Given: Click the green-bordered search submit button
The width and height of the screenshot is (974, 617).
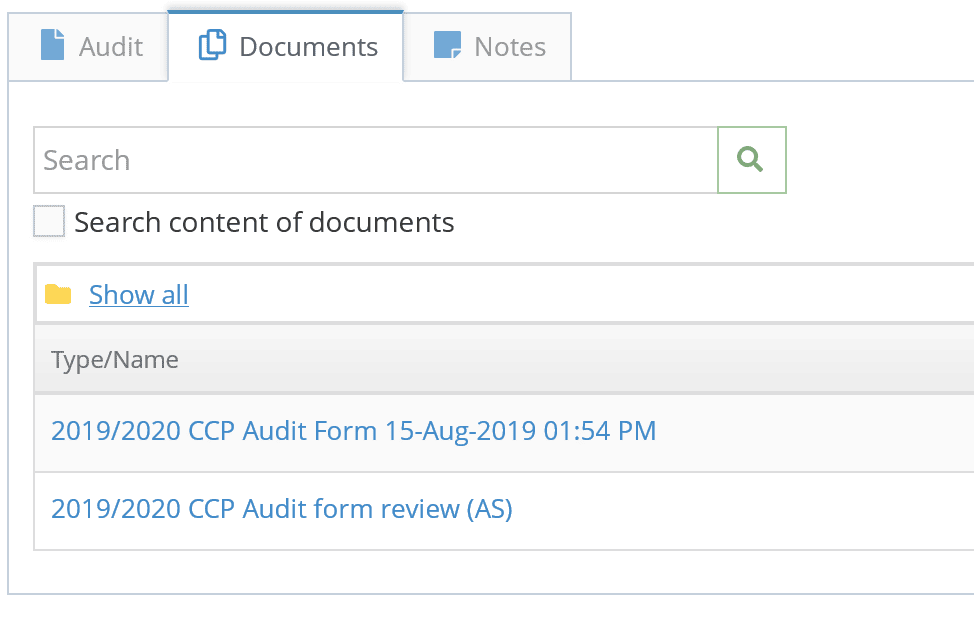Looking at the screenshot, I should (752, 160).
